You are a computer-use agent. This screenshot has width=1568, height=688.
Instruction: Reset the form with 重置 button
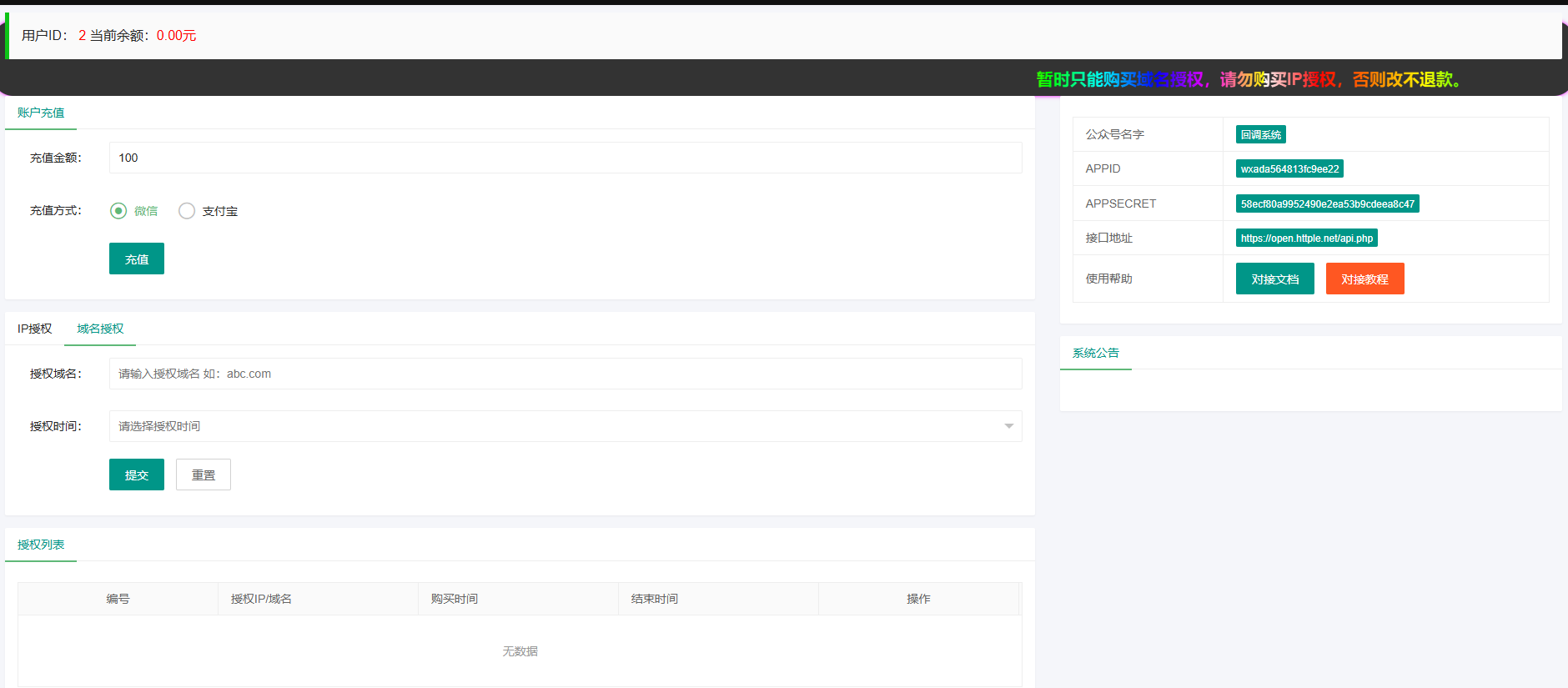point(204,475)
